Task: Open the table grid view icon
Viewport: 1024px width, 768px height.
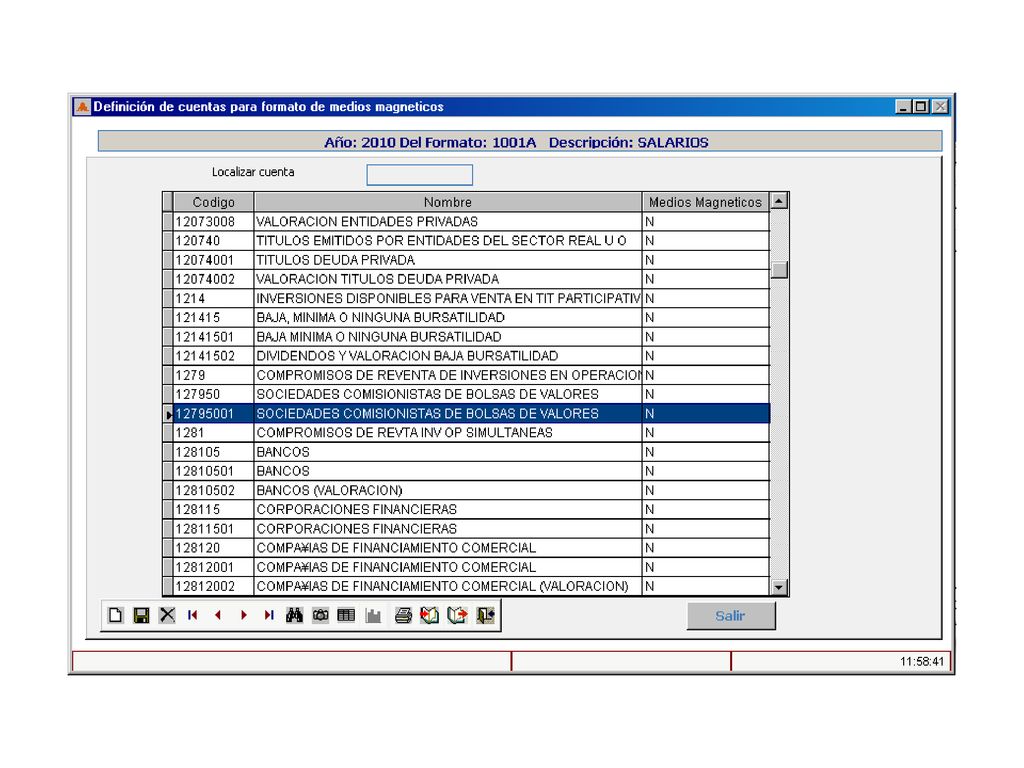Action: coord(346,615)
